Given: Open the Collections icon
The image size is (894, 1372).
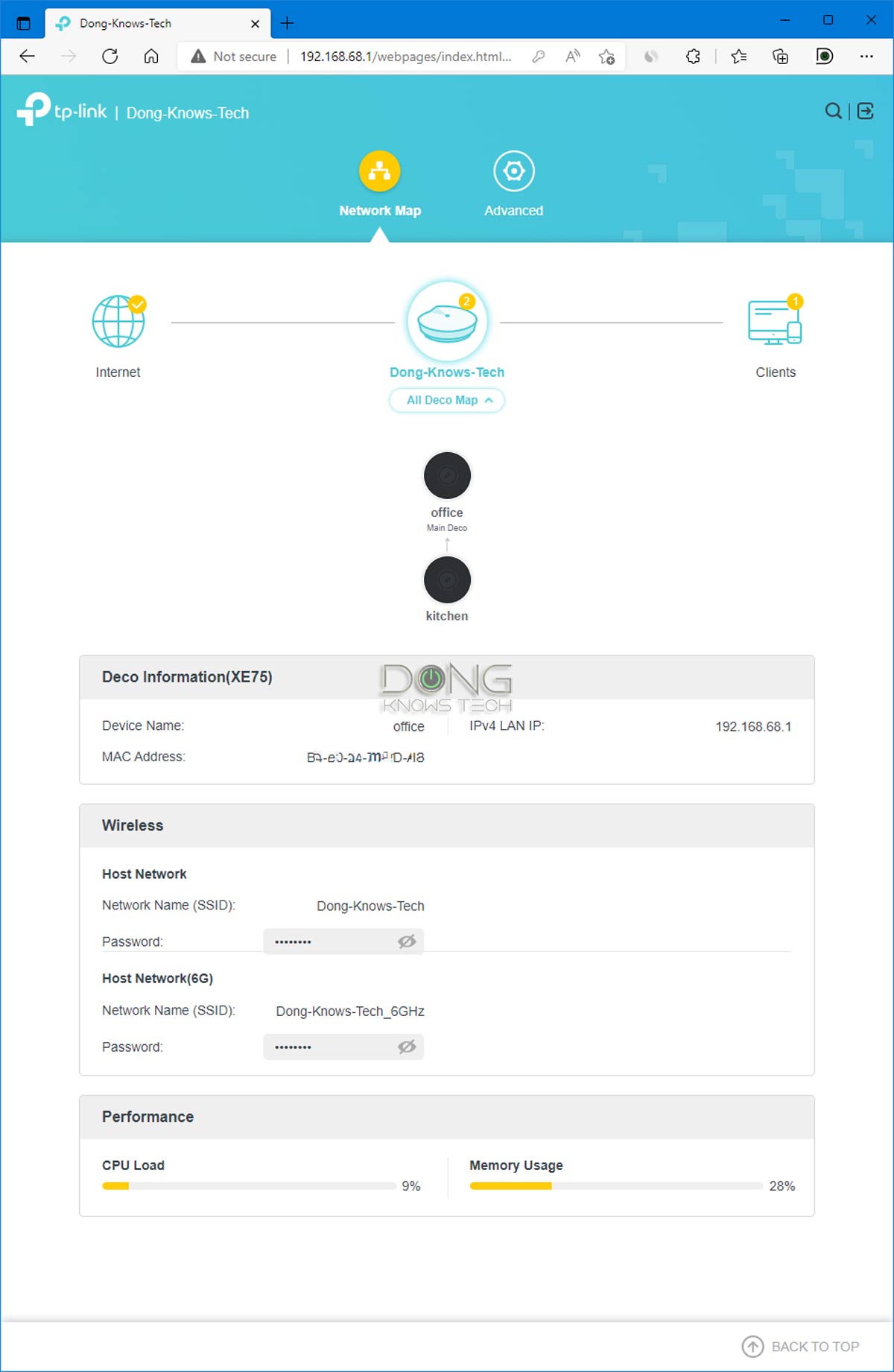Looking at the screenshot, I should (x=781, y=57).
